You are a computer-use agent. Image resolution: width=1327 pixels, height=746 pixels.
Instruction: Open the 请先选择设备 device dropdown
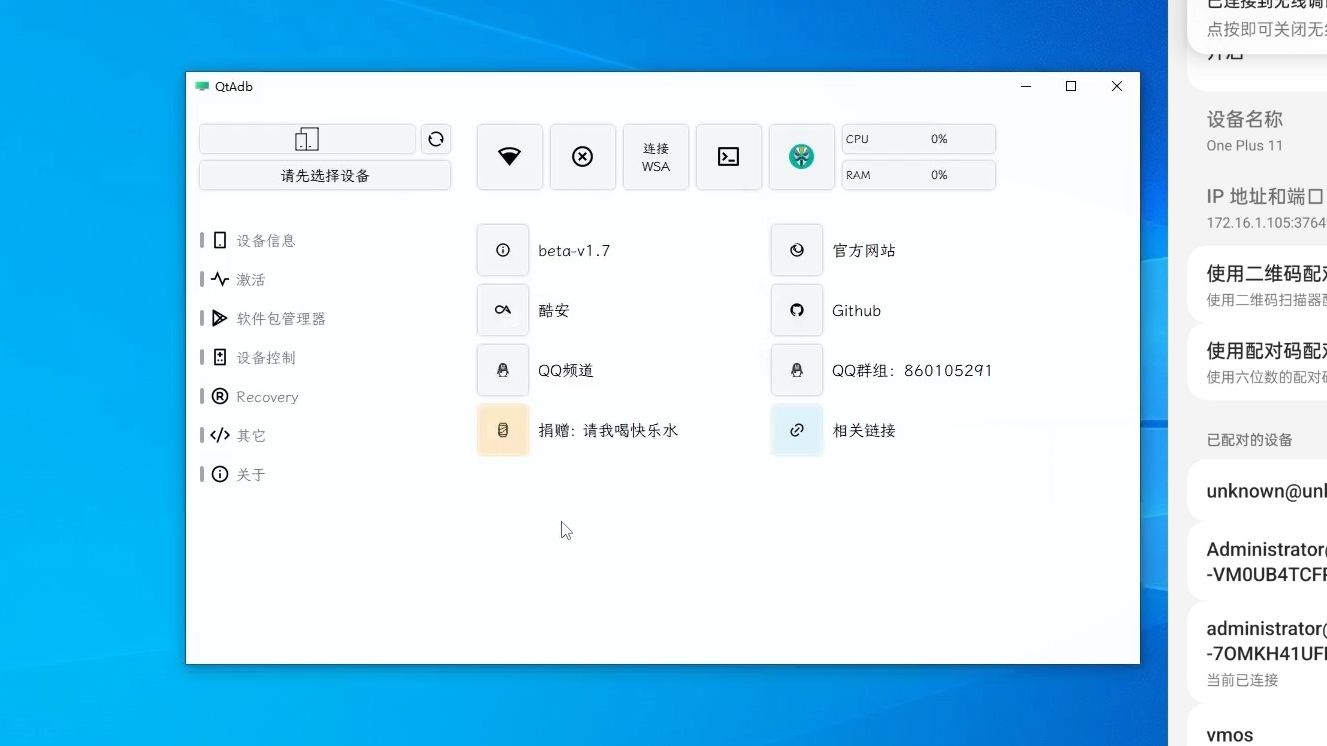coord(325,175)
